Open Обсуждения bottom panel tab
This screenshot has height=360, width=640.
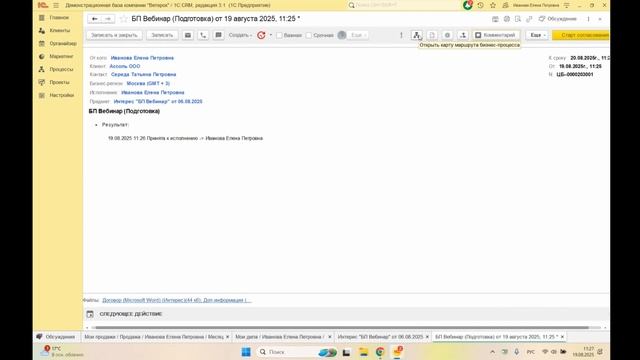click(x=56, y=337)
